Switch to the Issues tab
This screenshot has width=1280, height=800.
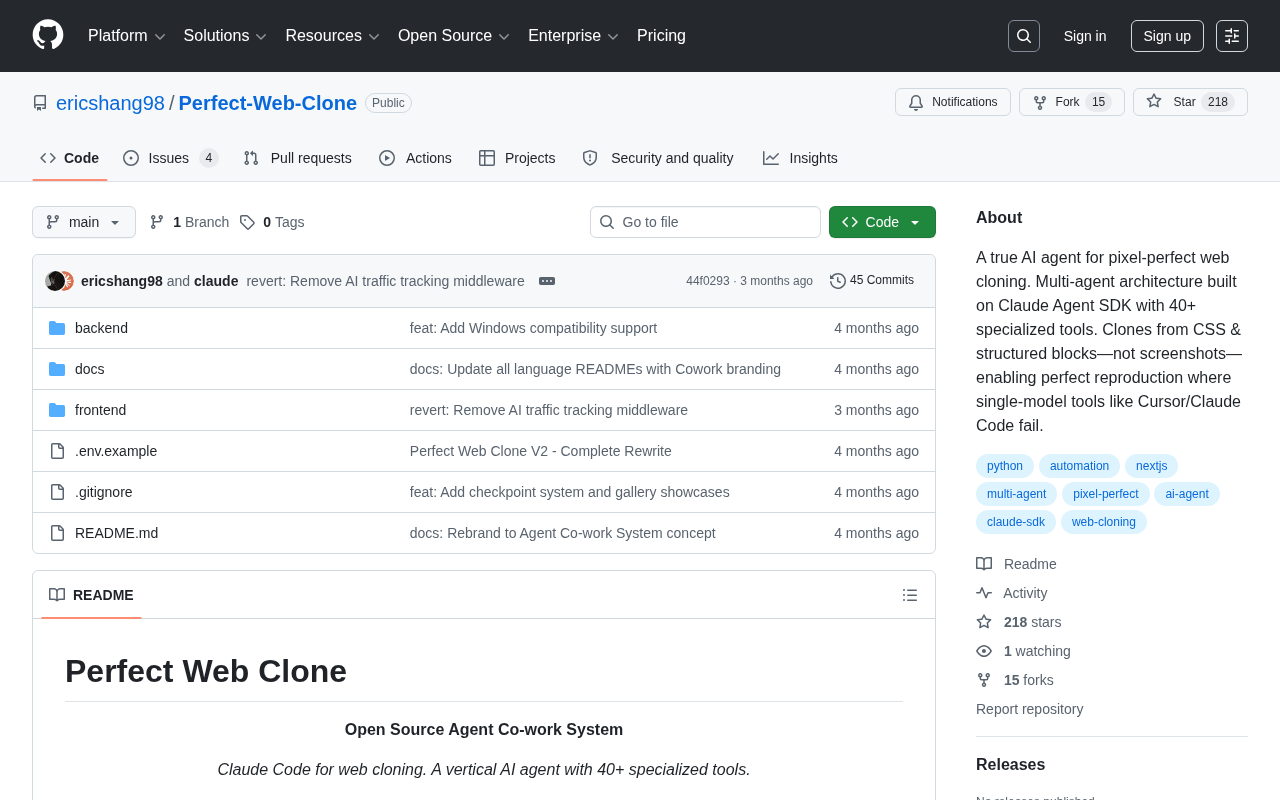click(x=171, y=158)
